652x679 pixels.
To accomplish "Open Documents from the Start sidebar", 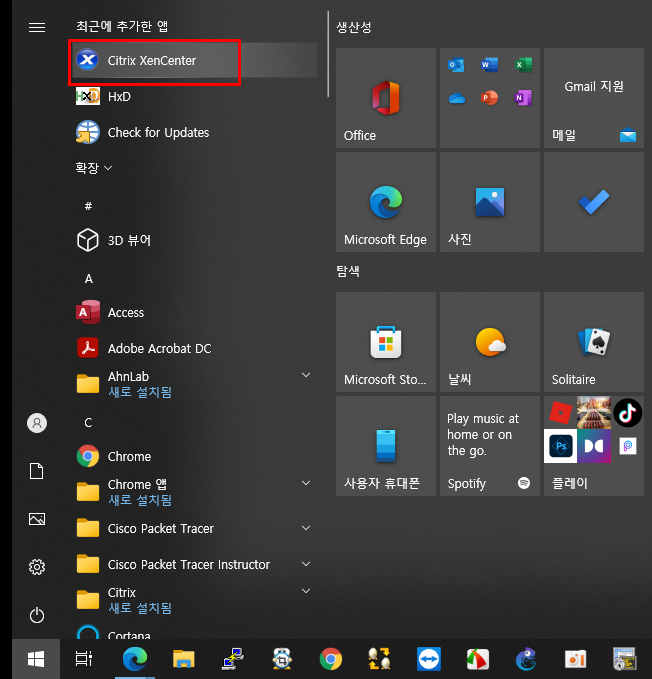I will point(37,471).
